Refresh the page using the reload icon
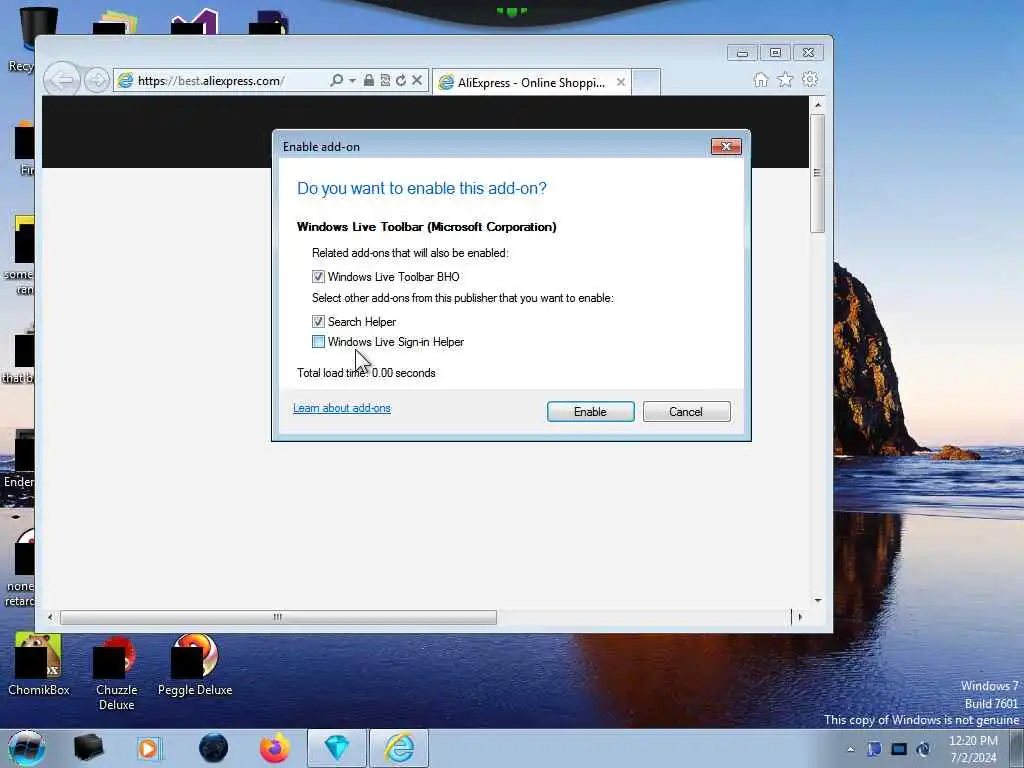Image resolution: width=1024 pixels, height=768 pixels. [x=401, y=80]
